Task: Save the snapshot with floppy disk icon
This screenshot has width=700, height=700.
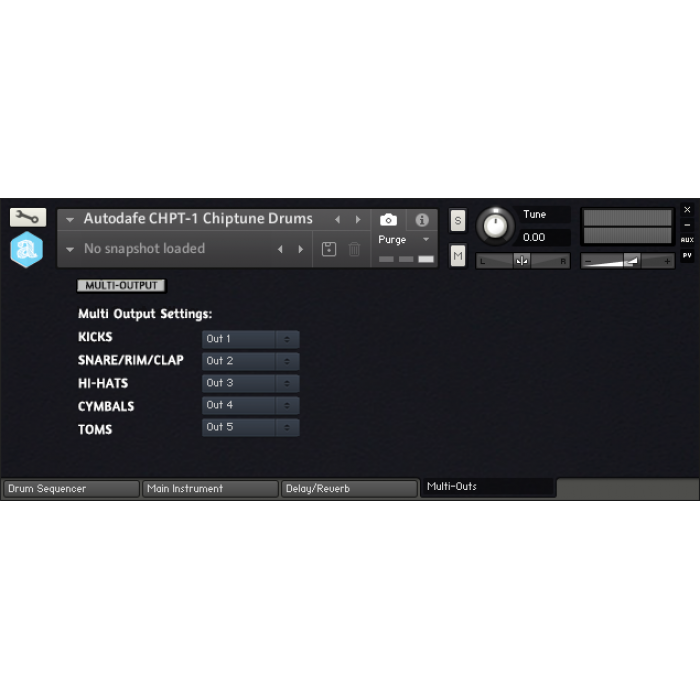Action: (329, 249)
